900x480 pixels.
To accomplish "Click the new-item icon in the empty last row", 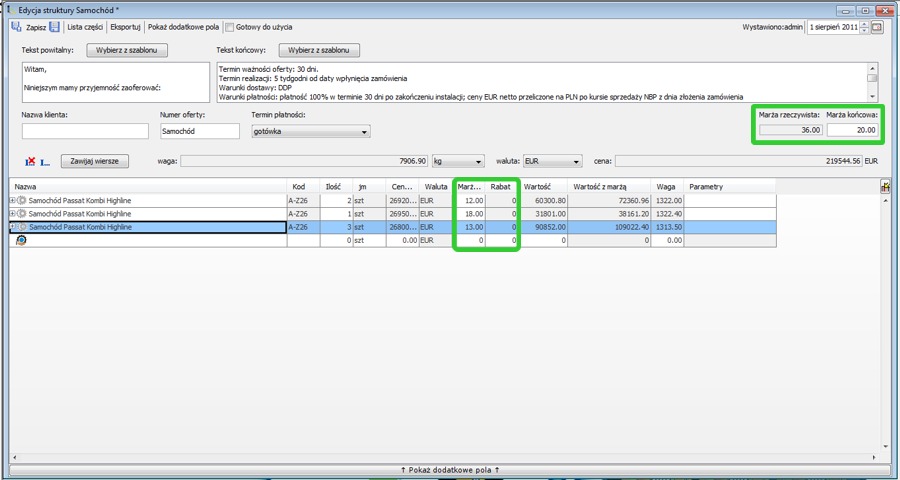I will pos(20,241).
